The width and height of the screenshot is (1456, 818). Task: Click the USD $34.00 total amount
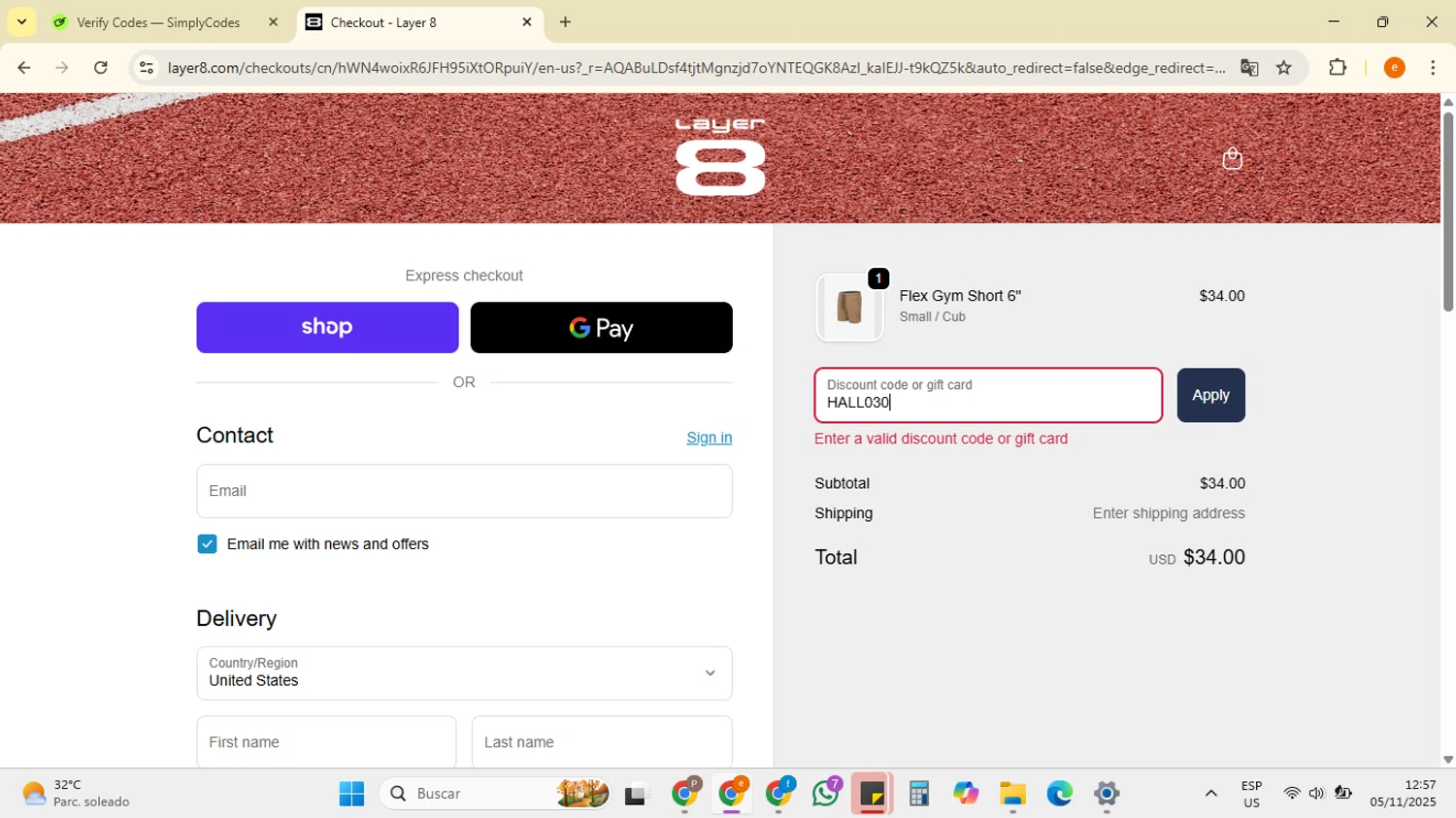[x=1196, y=557]
